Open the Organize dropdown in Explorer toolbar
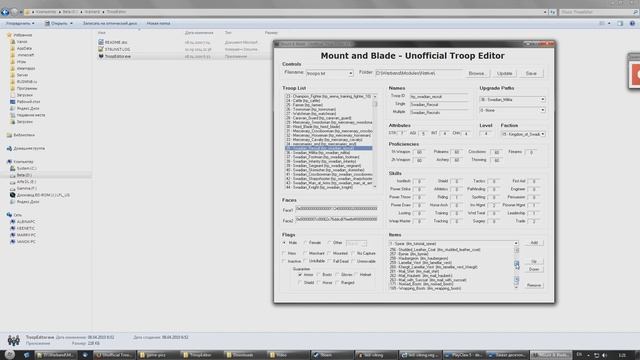Image resolution: width=640 pixels, height=360 pixels. pos(20,23)
